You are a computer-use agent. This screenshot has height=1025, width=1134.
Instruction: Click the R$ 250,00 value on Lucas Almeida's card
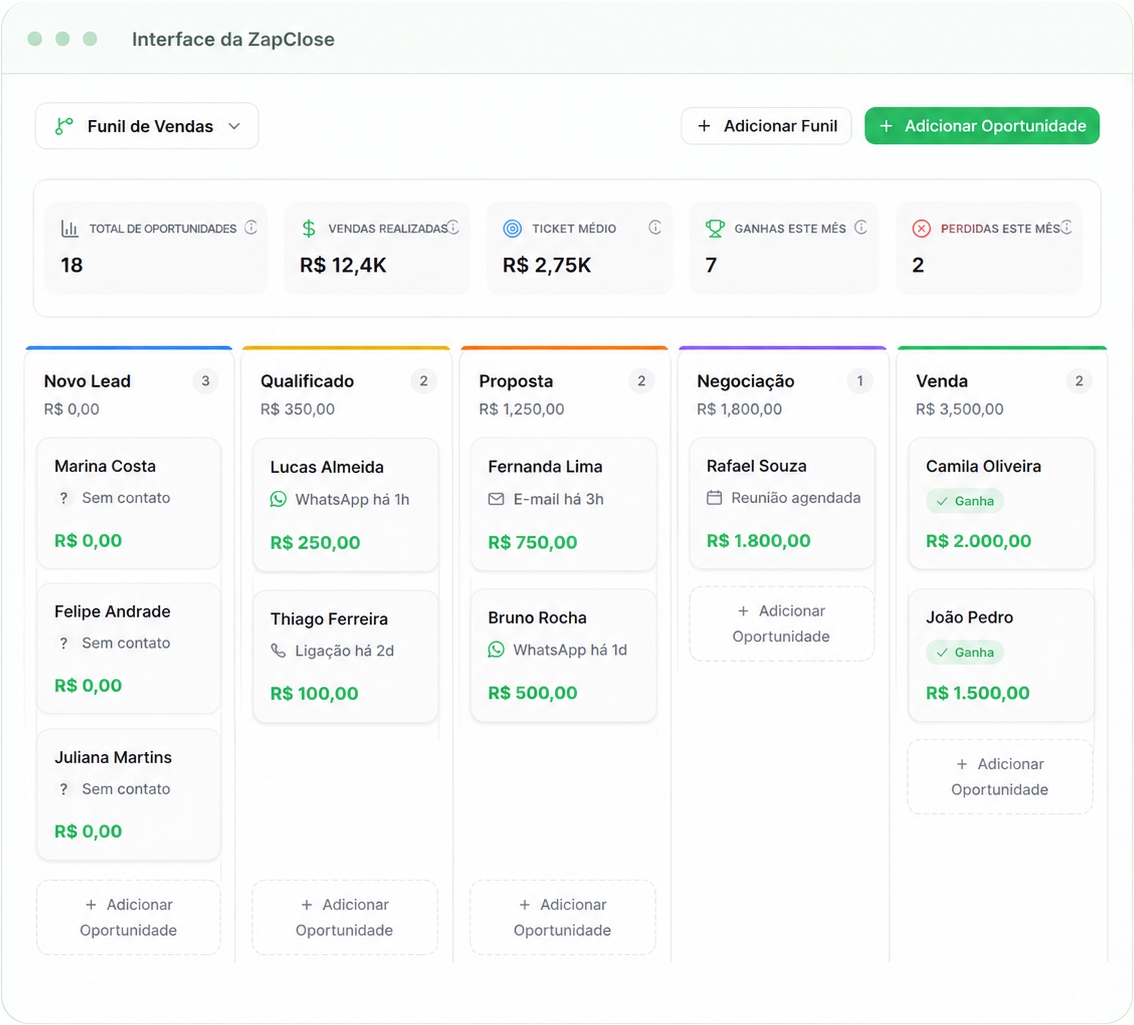click(x=315, y=543)
